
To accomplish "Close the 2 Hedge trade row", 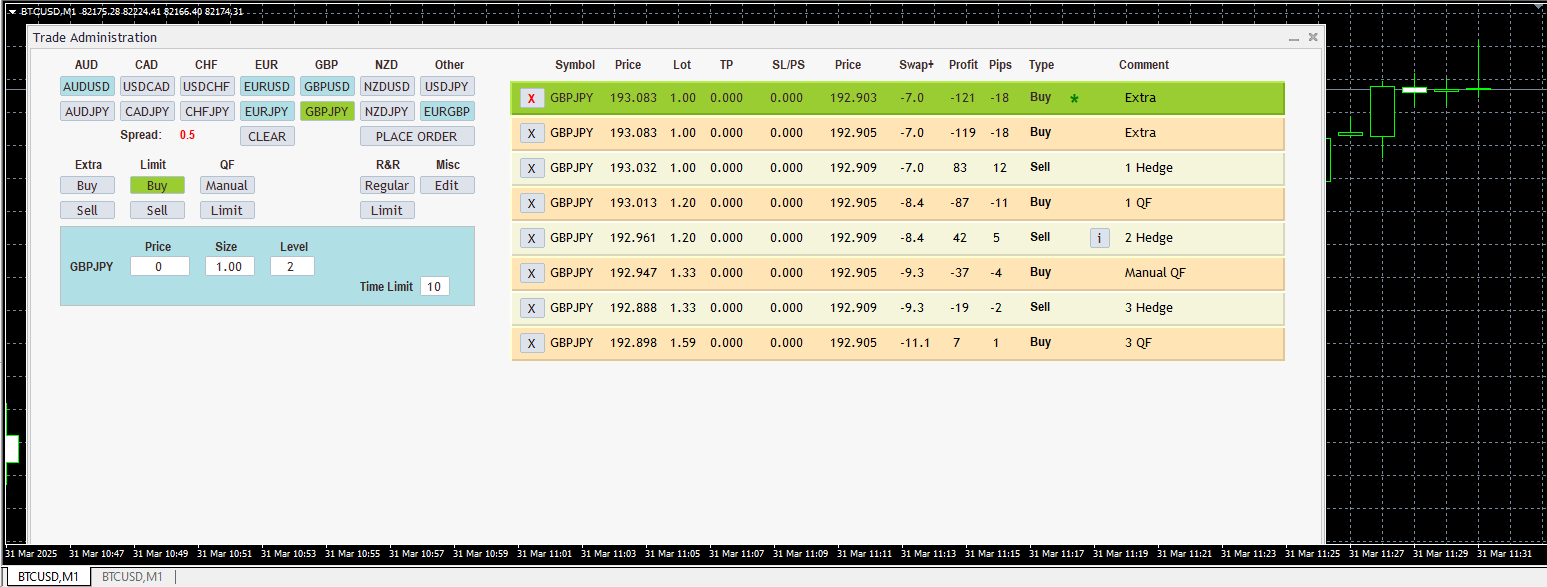I will pyautogui.click(x=531, y=238).
